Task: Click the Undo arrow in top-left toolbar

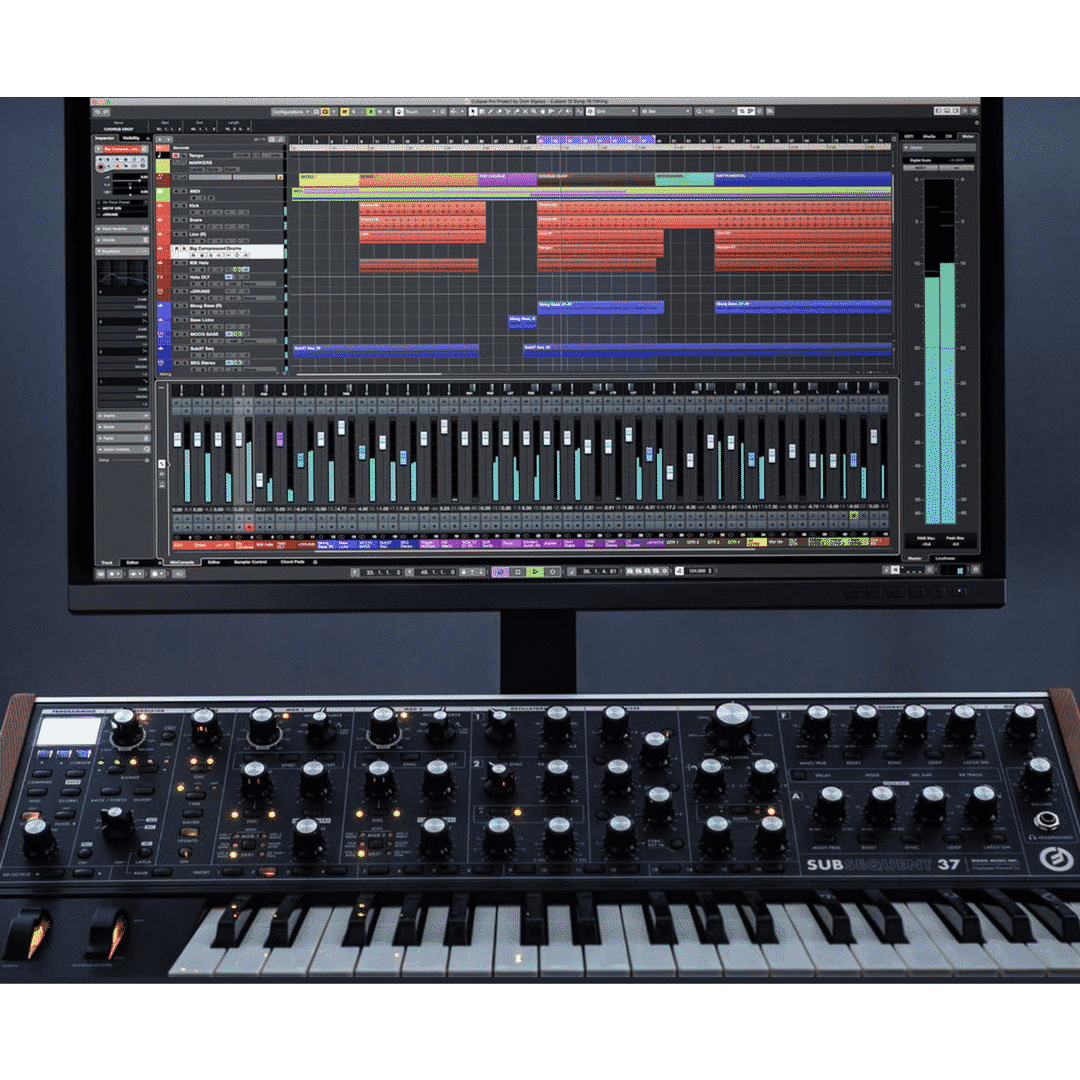Action: coord(98,112)
